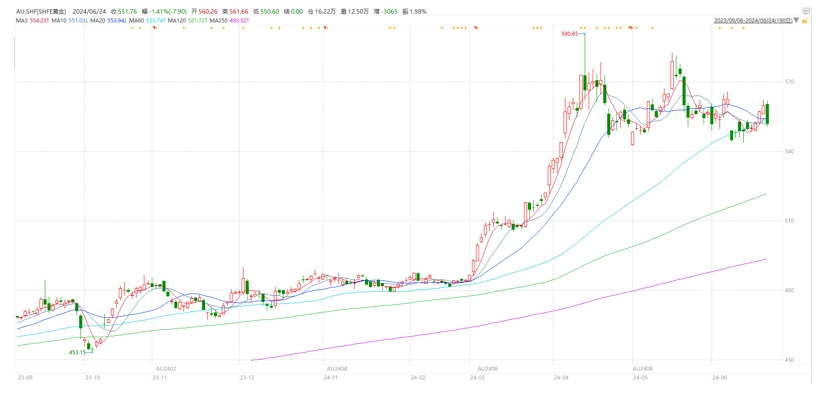Select the MA60 553.74 indicator label
Image resolution: width=821 pixels, height=397 pixels.
[x=147, y=19]
